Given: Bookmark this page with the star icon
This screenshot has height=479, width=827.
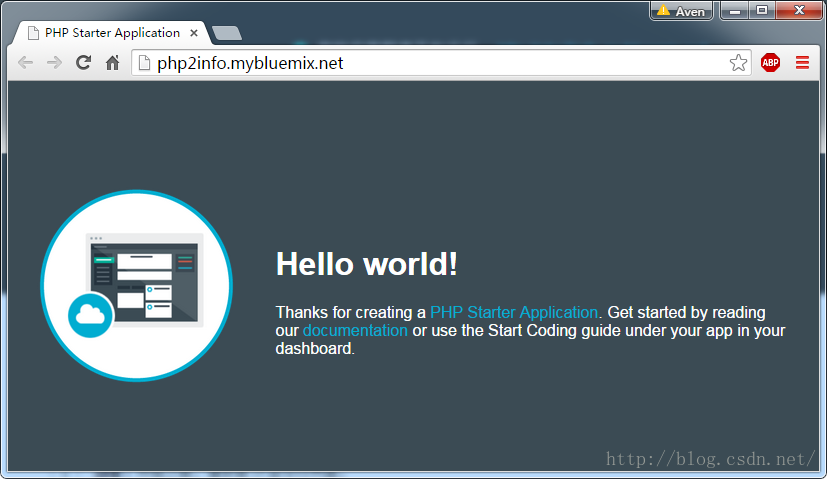Looking at the screenshot, I should coord(738,63).
